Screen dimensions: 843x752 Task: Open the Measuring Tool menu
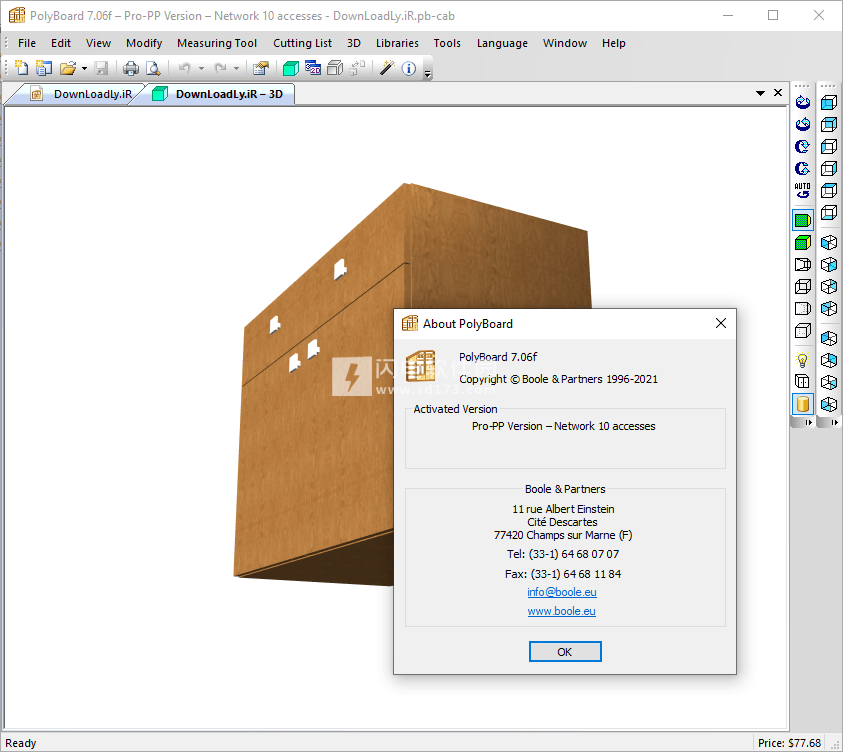tap(217, 43)
